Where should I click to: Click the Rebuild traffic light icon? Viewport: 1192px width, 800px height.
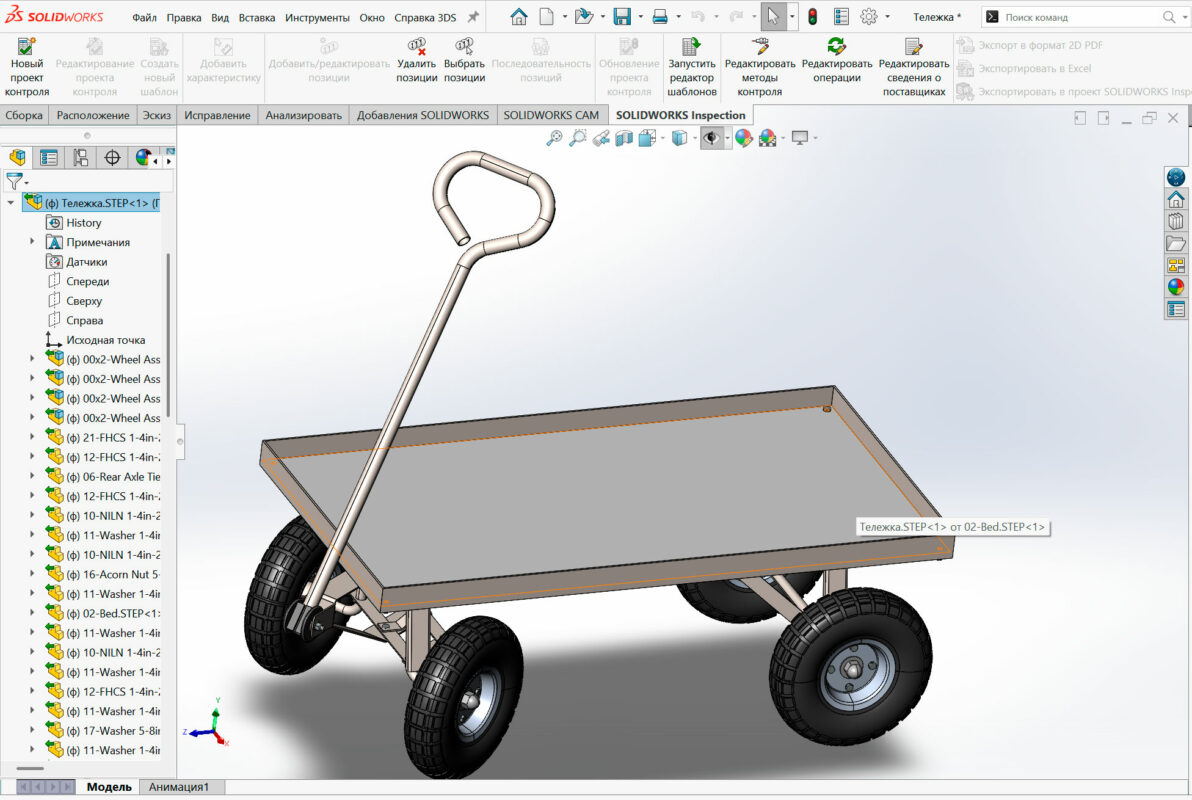(x=812, y=17)
